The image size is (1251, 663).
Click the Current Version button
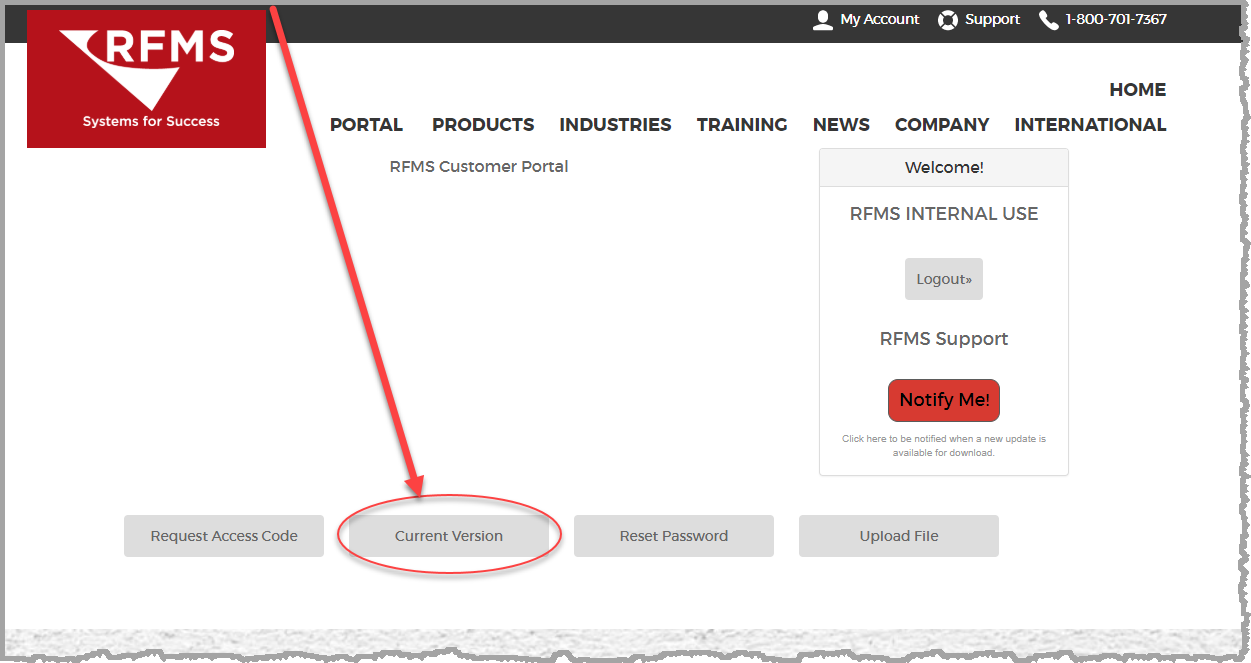coord(449,536)
